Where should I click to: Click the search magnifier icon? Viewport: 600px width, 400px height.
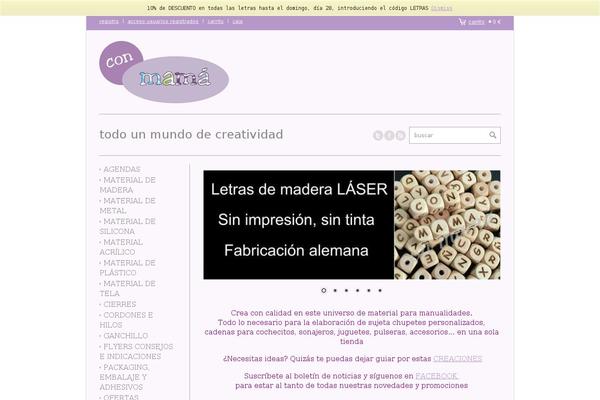pyautogui.click(x=492, y=135)
